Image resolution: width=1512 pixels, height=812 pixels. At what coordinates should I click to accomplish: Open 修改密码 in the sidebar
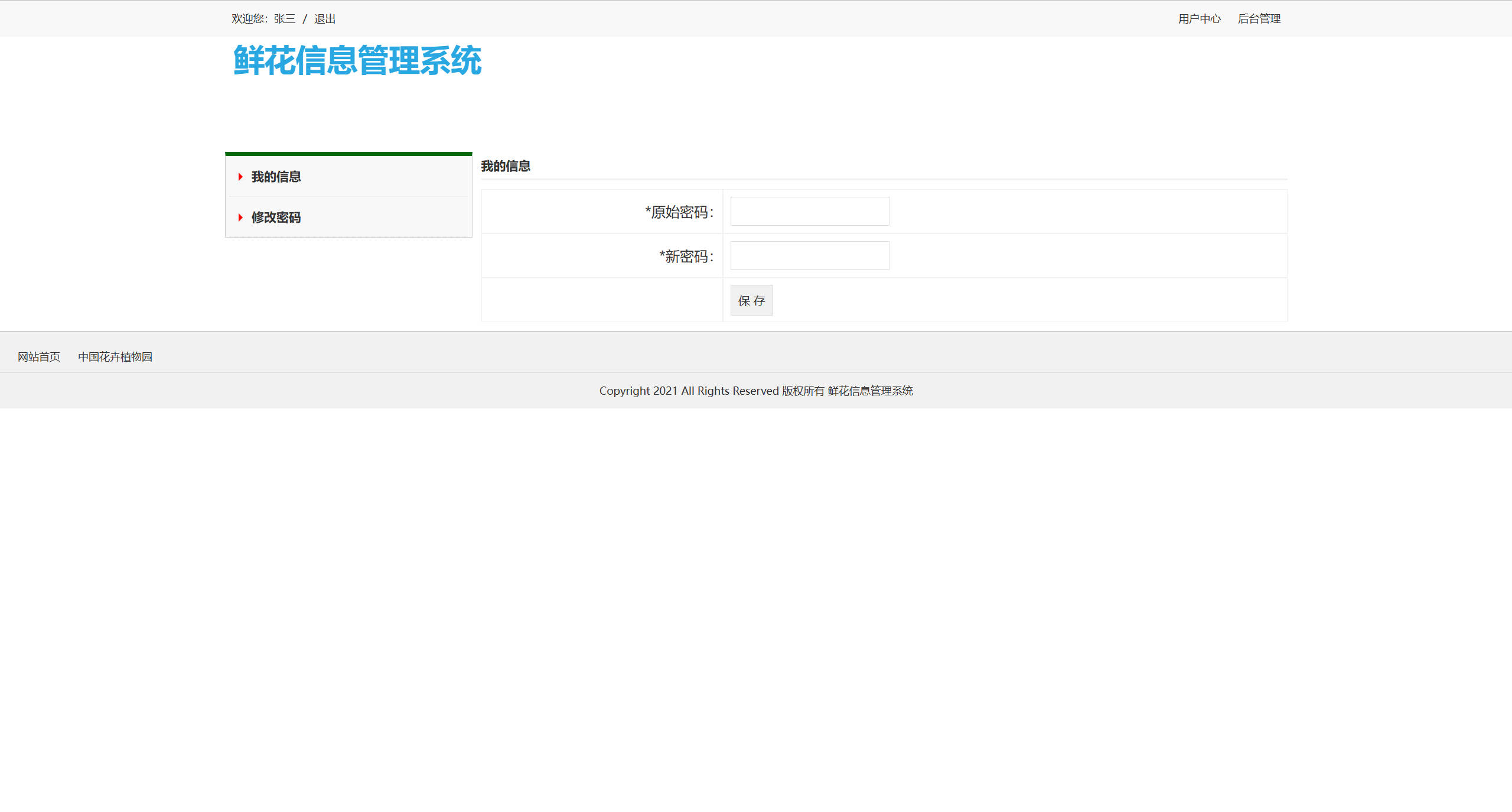[x=276, y=217]
